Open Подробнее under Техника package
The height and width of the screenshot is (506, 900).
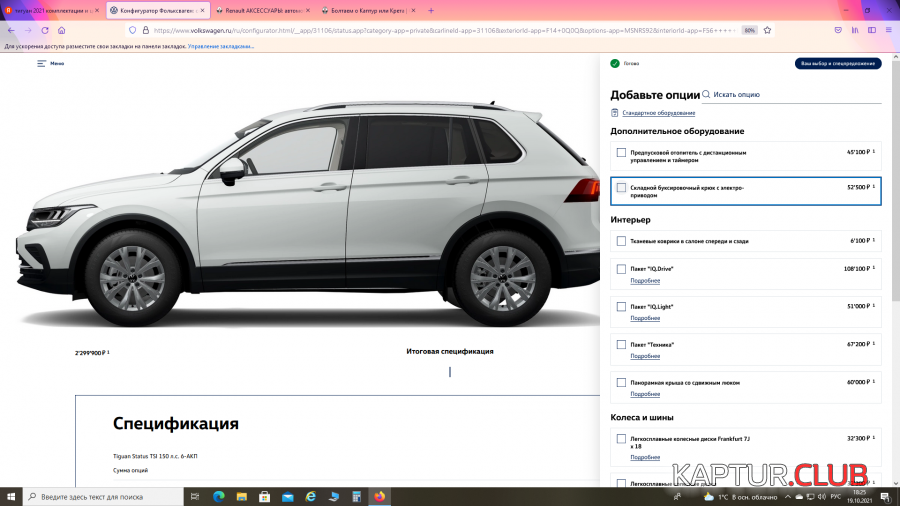coord(645,356)
